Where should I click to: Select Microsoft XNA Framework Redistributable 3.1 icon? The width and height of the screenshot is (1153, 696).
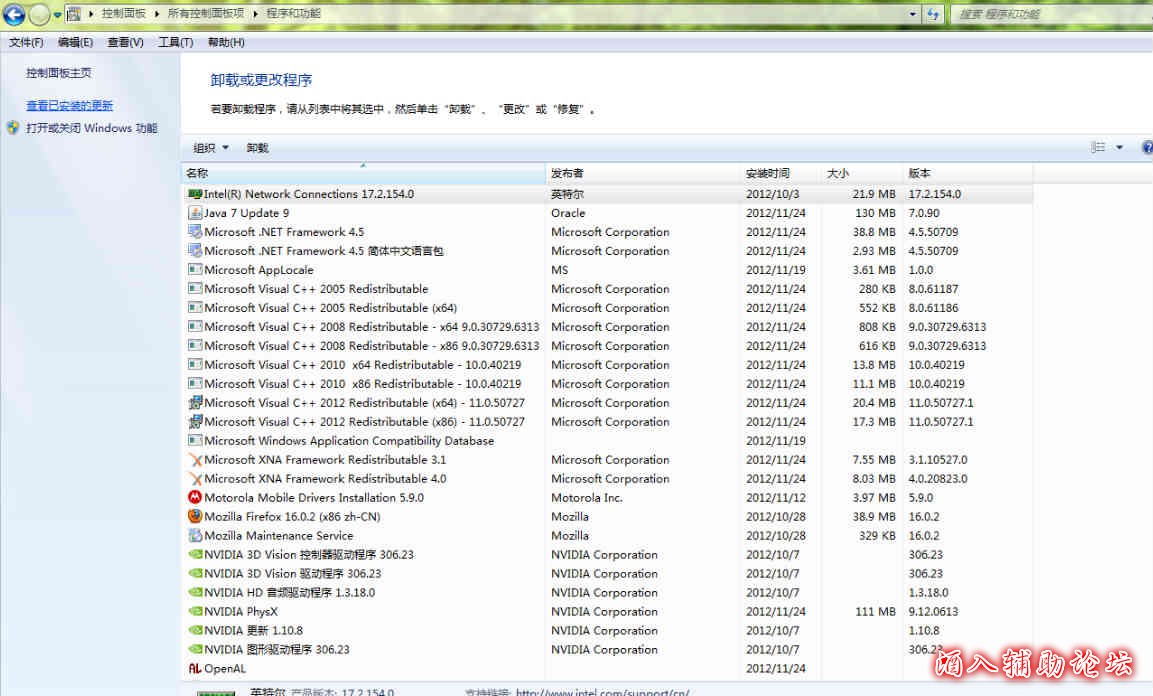[195, 460]
